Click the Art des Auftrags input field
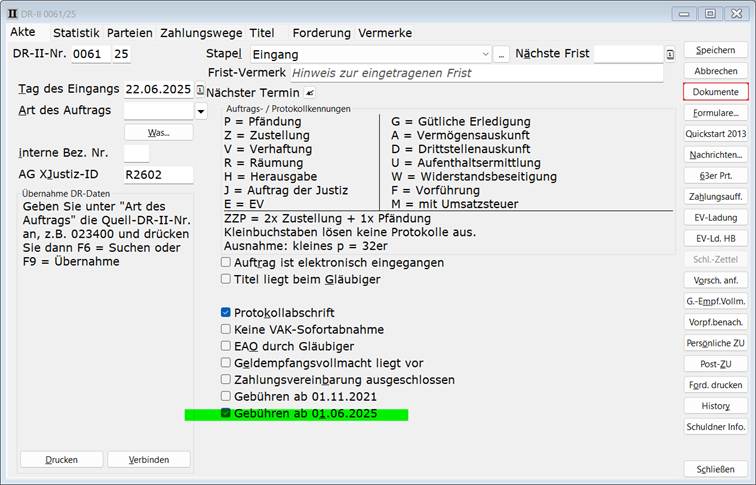Screen dimensions: 756x485 pos(159,111)
